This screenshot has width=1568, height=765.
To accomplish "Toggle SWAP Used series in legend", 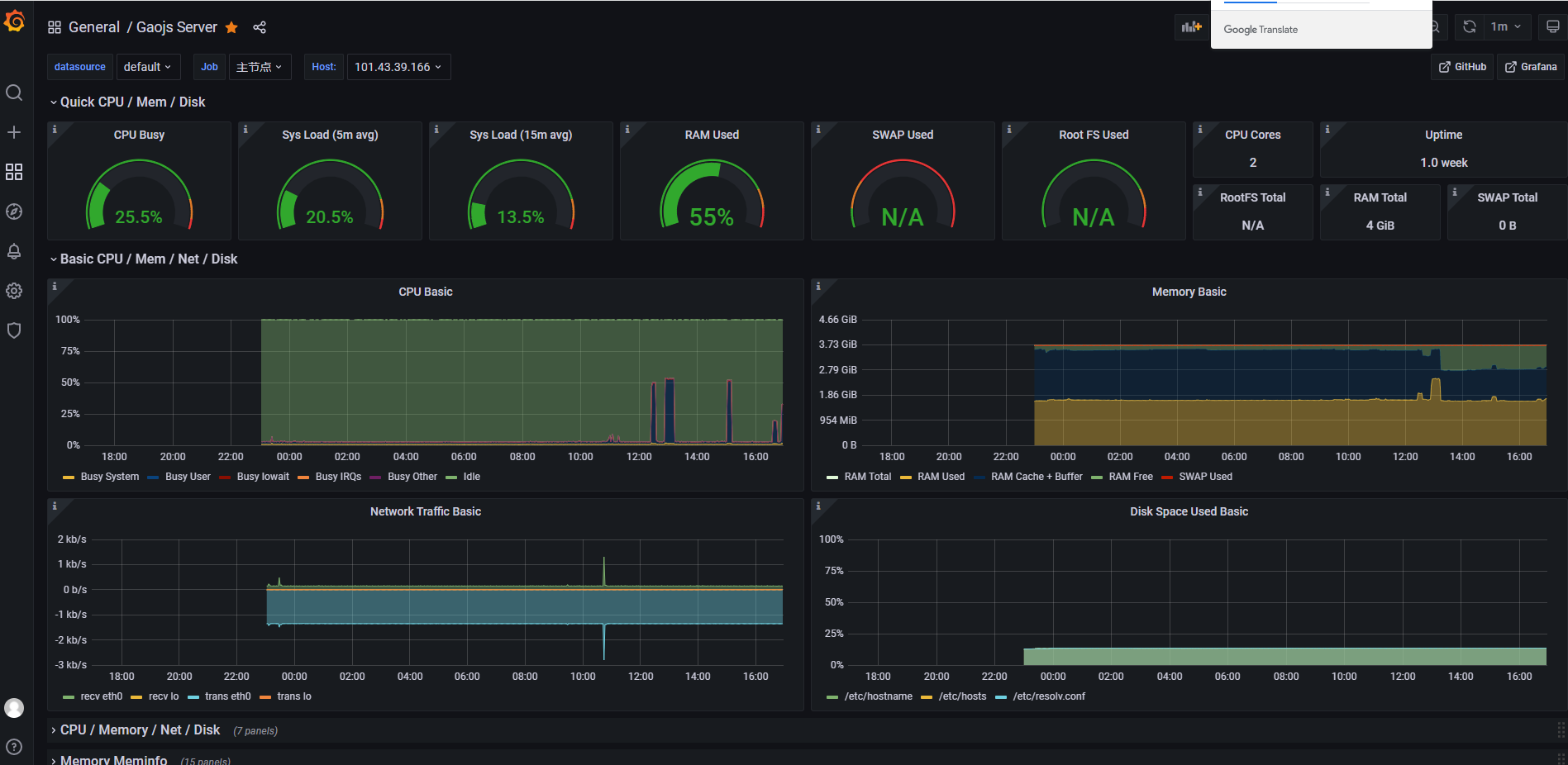I will pyautogui.click(x=1205, y=477).
